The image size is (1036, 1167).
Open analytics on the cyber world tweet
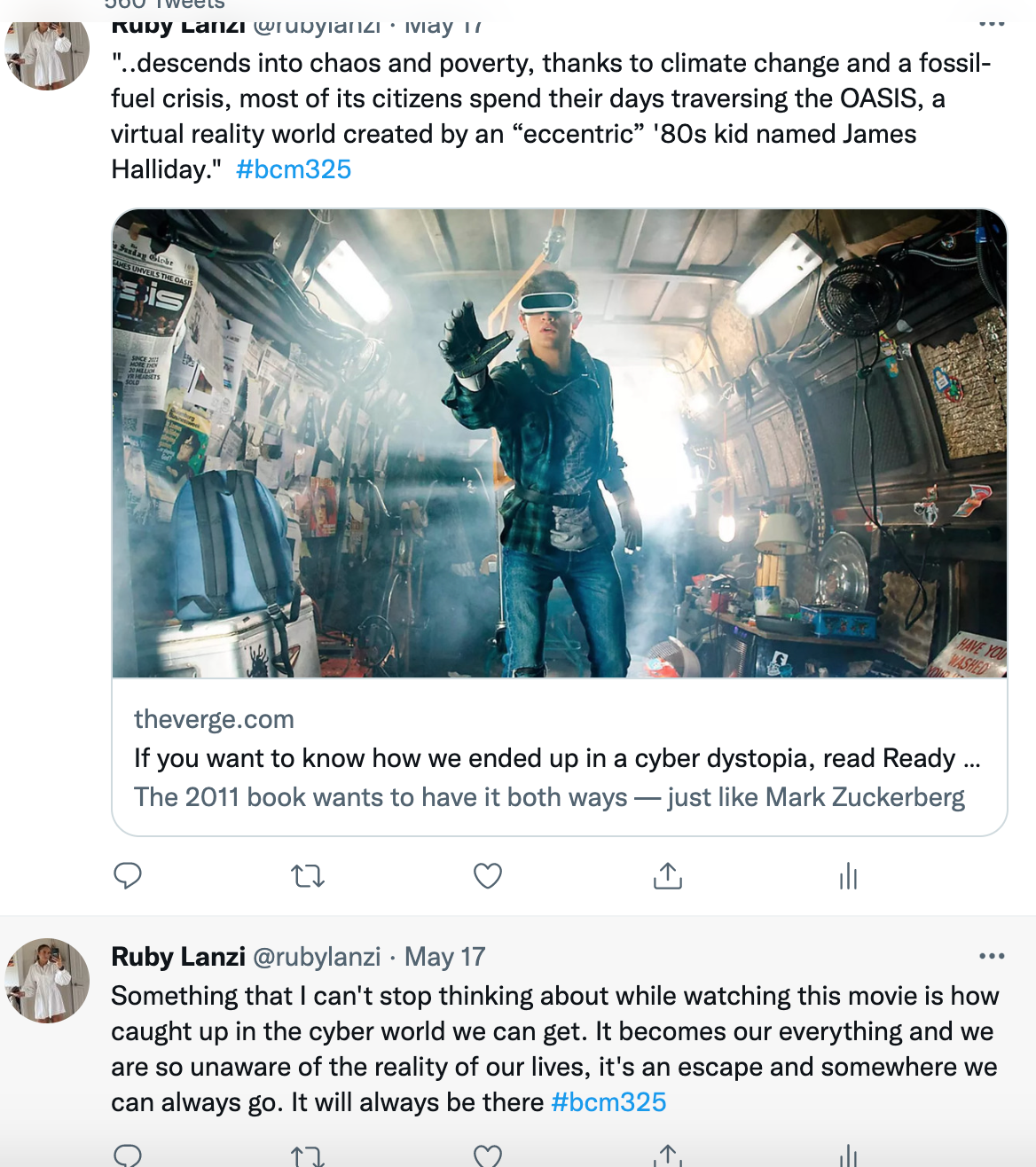(848, 1155)
